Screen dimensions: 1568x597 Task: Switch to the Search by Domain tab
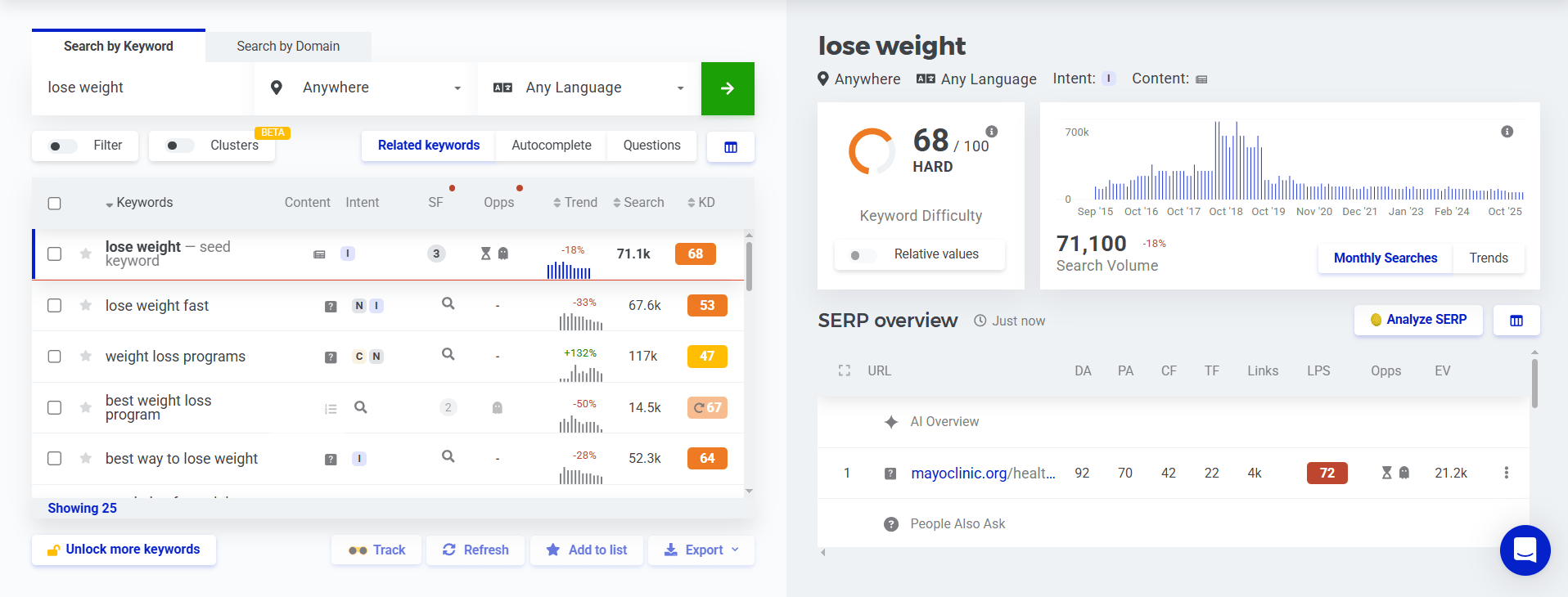click(287, 47)
